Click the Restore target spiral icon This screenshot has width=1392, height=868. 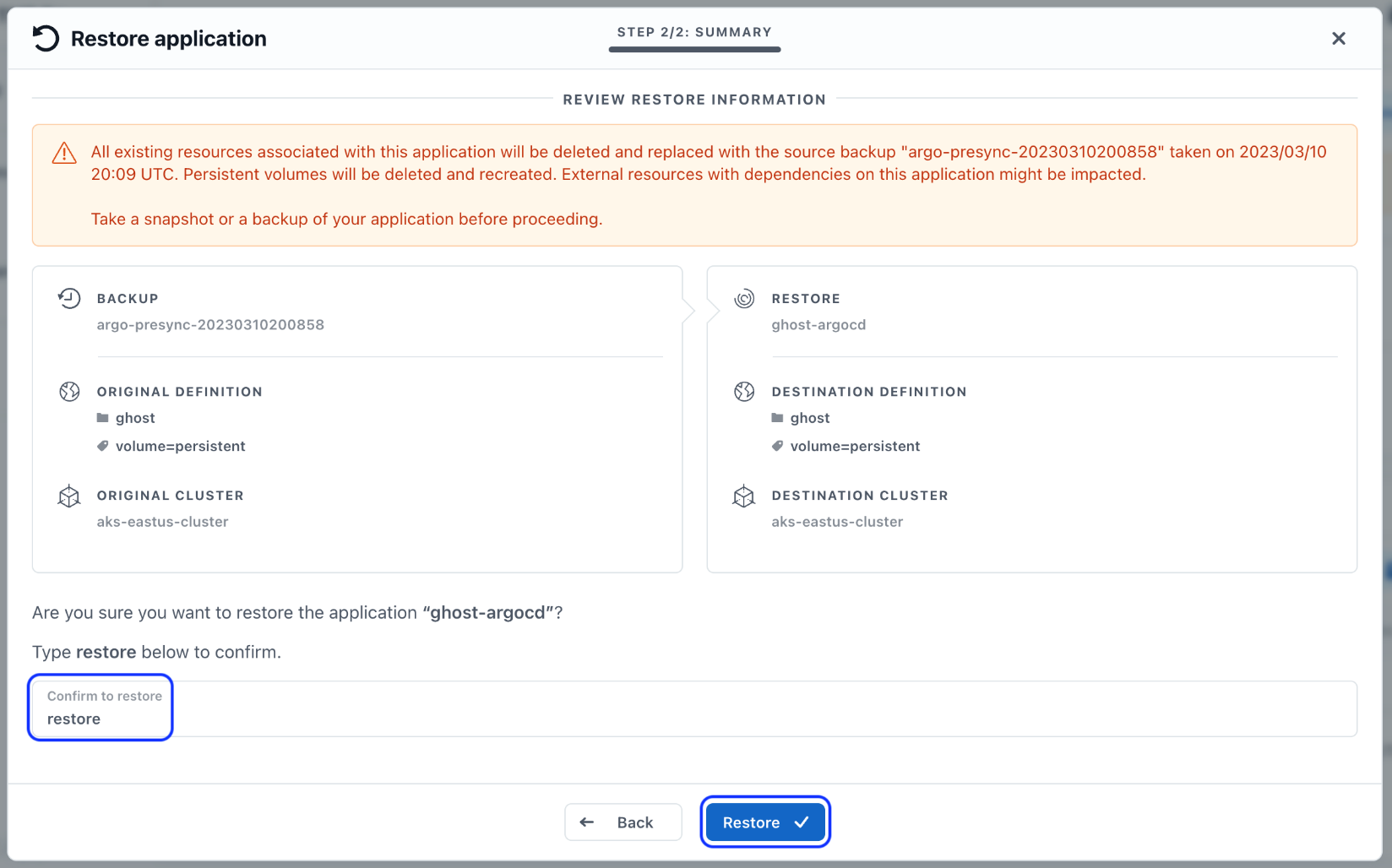coord(744,298)
